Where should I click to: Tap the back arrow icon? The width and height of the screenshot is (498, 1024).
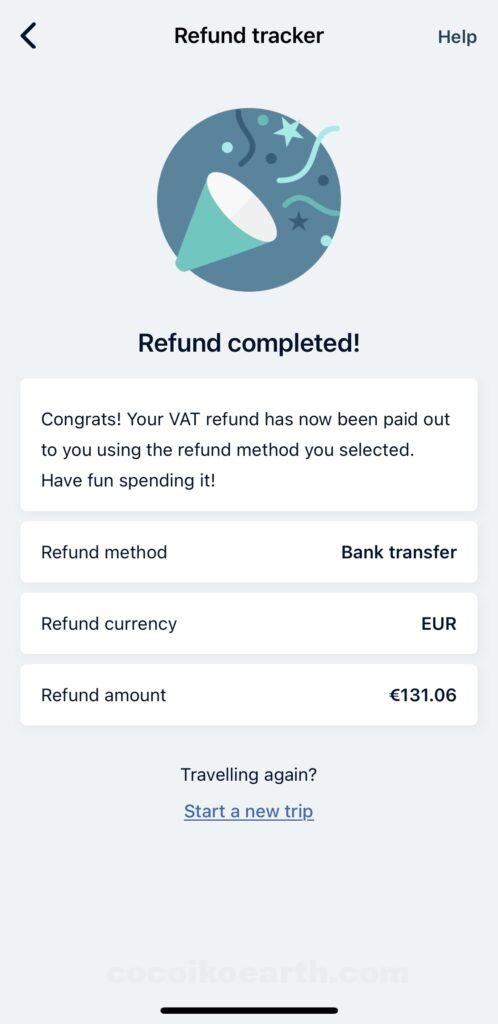coord(29,36)
